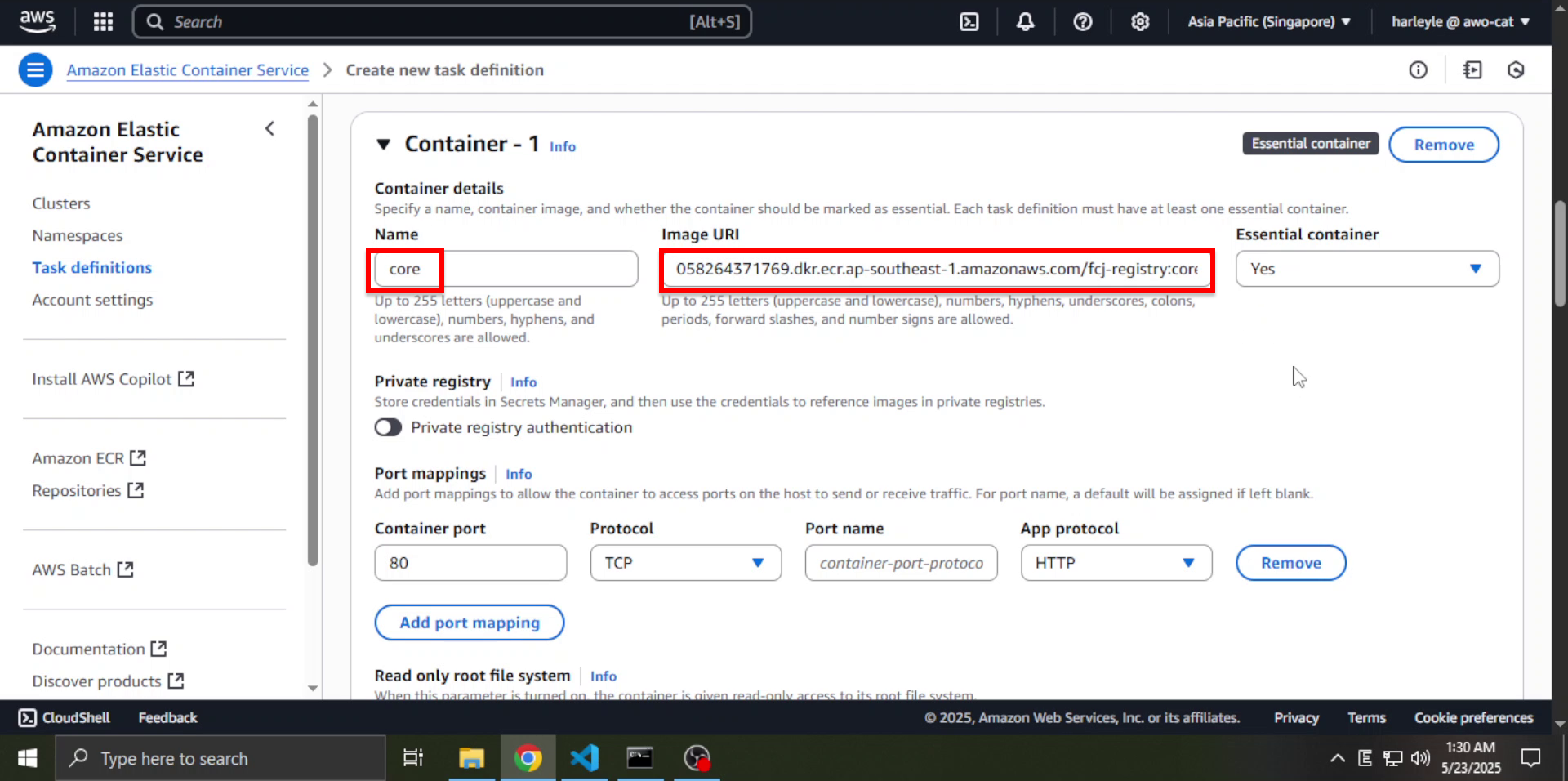Open CloudShell in the footer
Image resolution: width=1568 pixels, height=781 pixels.
[65, 717]
